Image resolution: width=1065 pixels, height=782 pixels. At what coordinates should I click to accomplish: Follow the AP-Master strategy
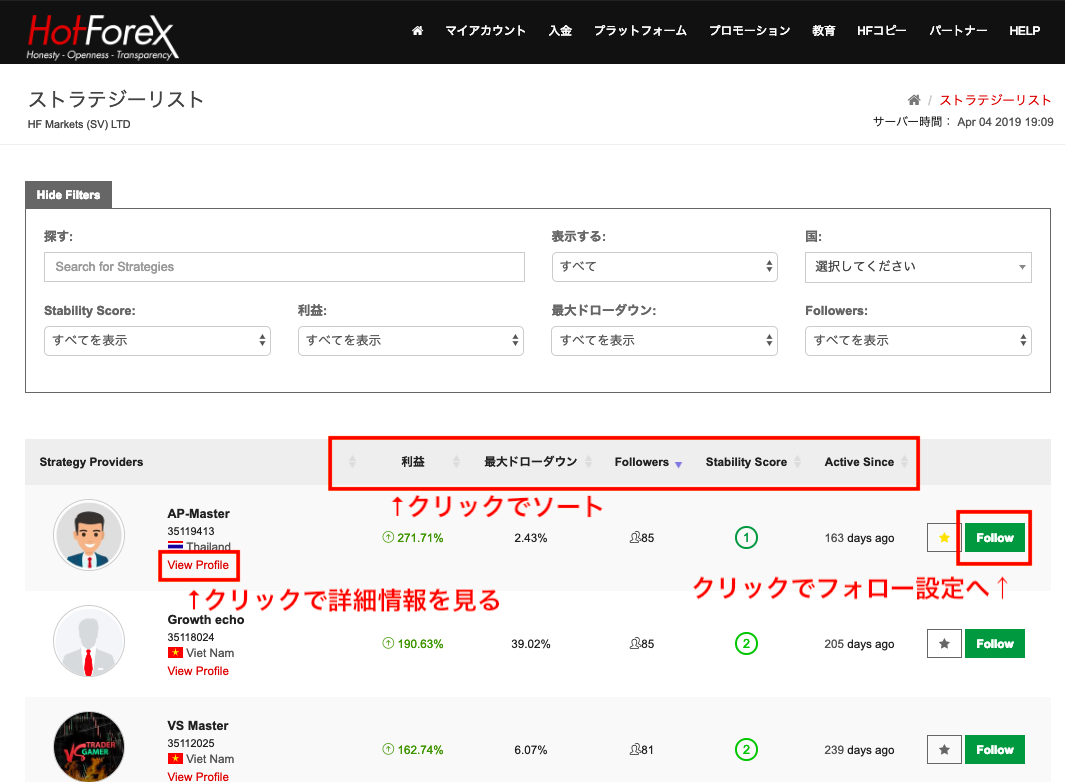[x=995, y=538]
